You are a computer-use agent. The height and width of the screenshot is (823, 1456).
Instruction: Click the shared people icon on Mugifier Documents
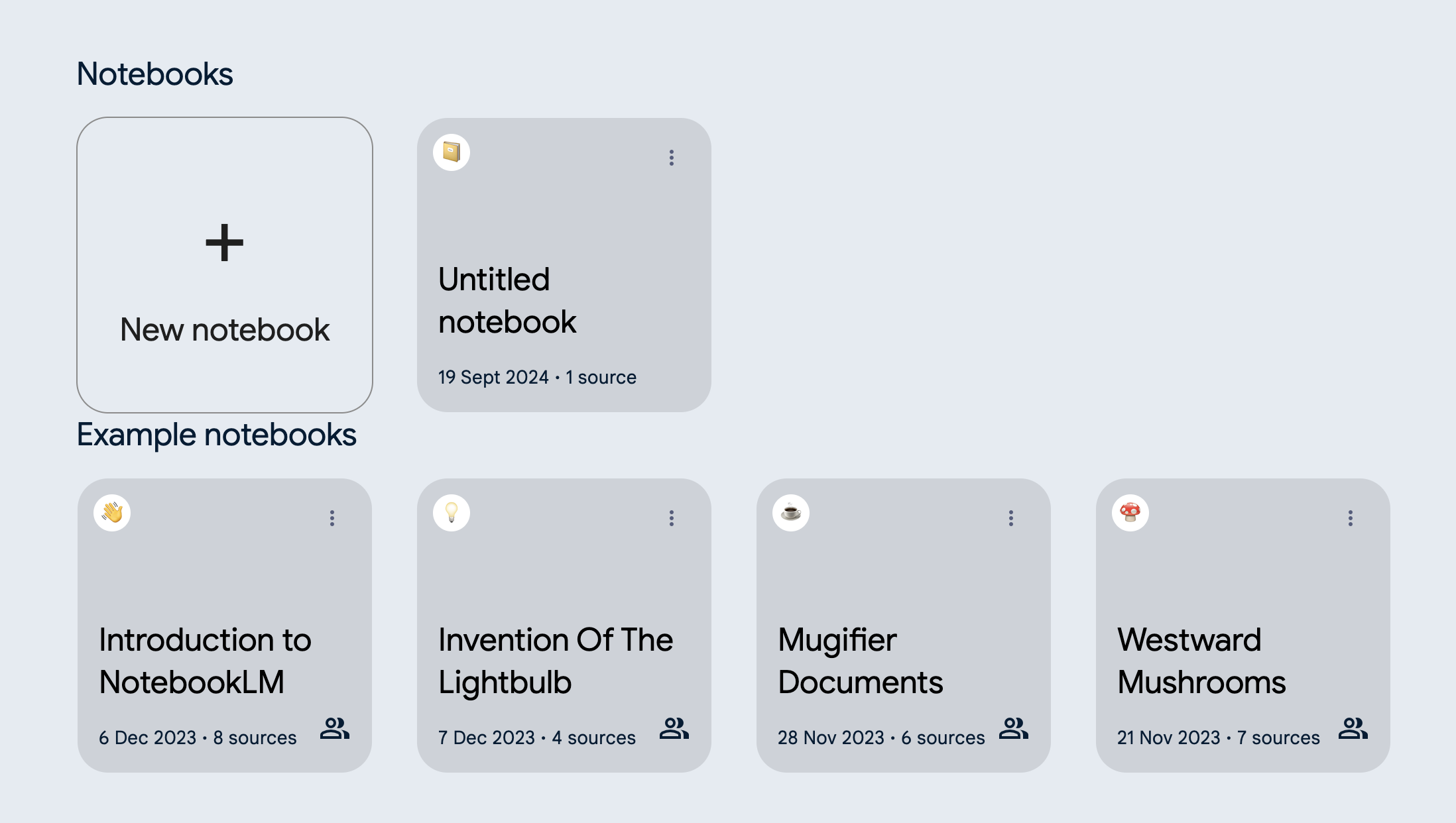click(x=1014, y=728)
